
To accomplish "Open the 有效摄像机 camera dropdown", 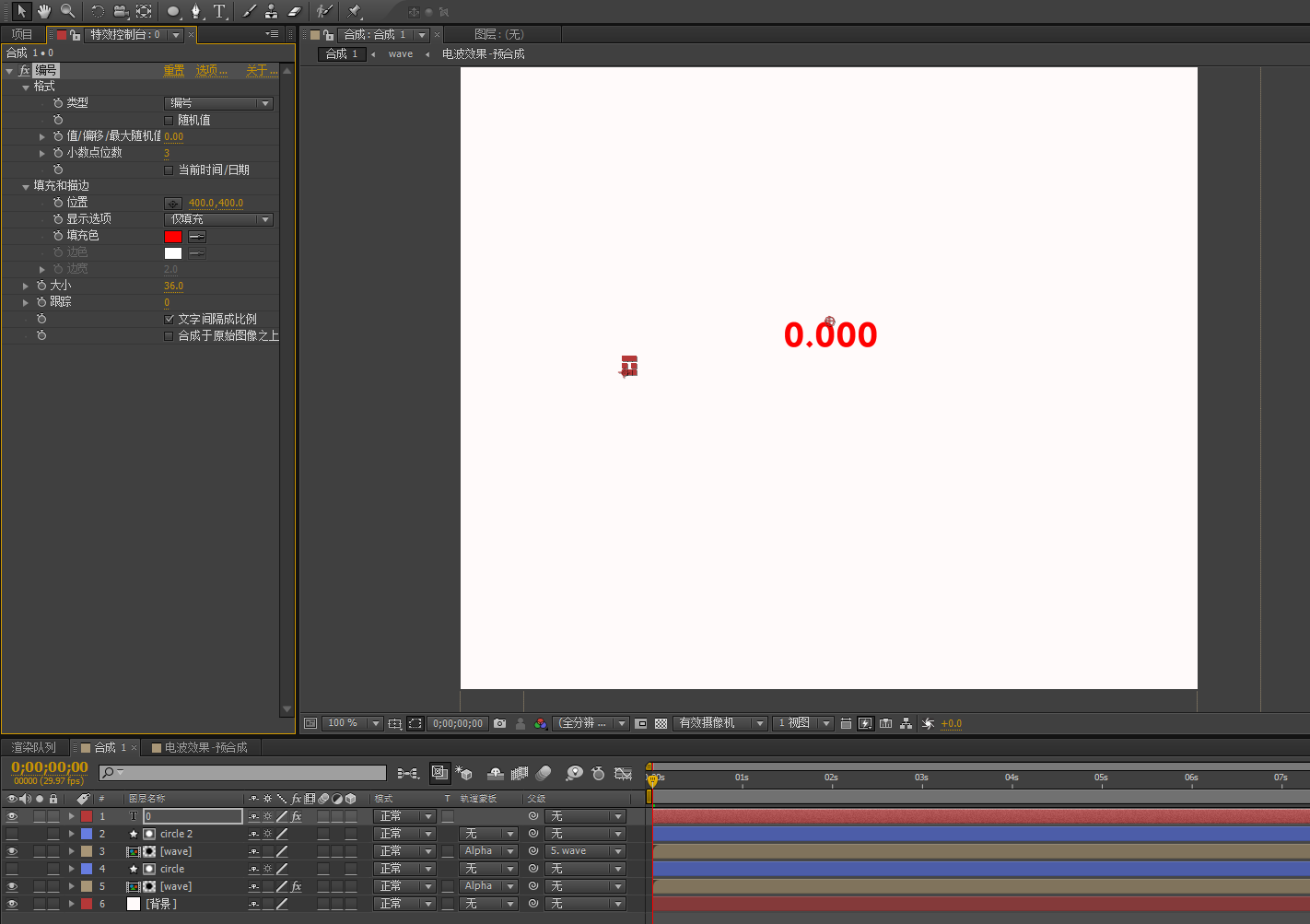I will [720, 723].
